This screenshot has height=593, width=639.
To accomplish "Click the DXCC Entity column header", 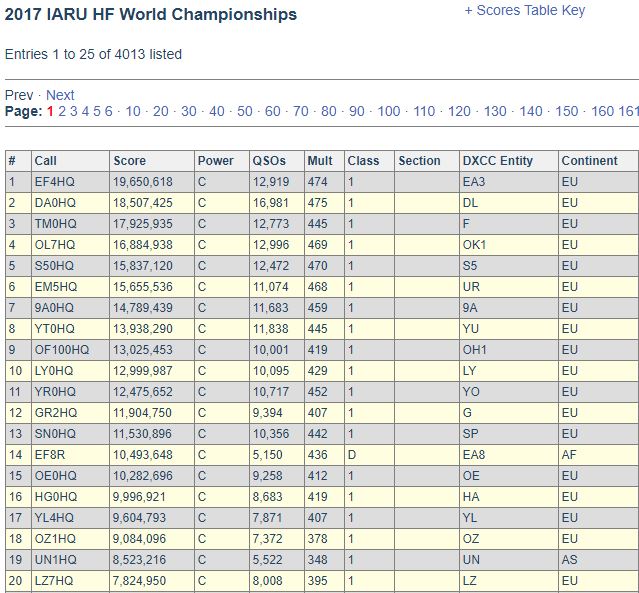I will (x=498, y=161).
